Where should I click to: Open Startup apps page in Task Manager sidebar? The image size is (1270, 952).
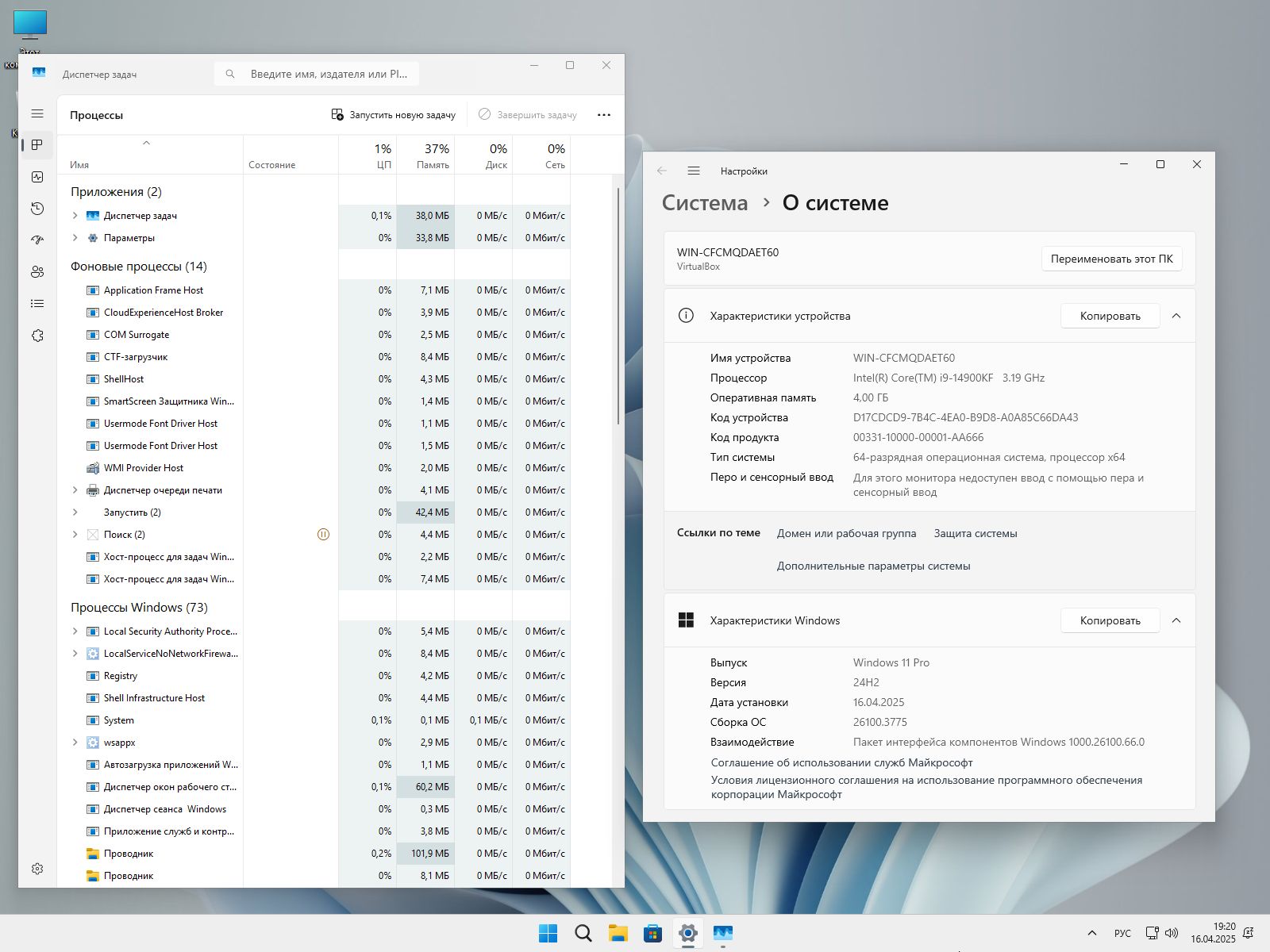(37, 240)
